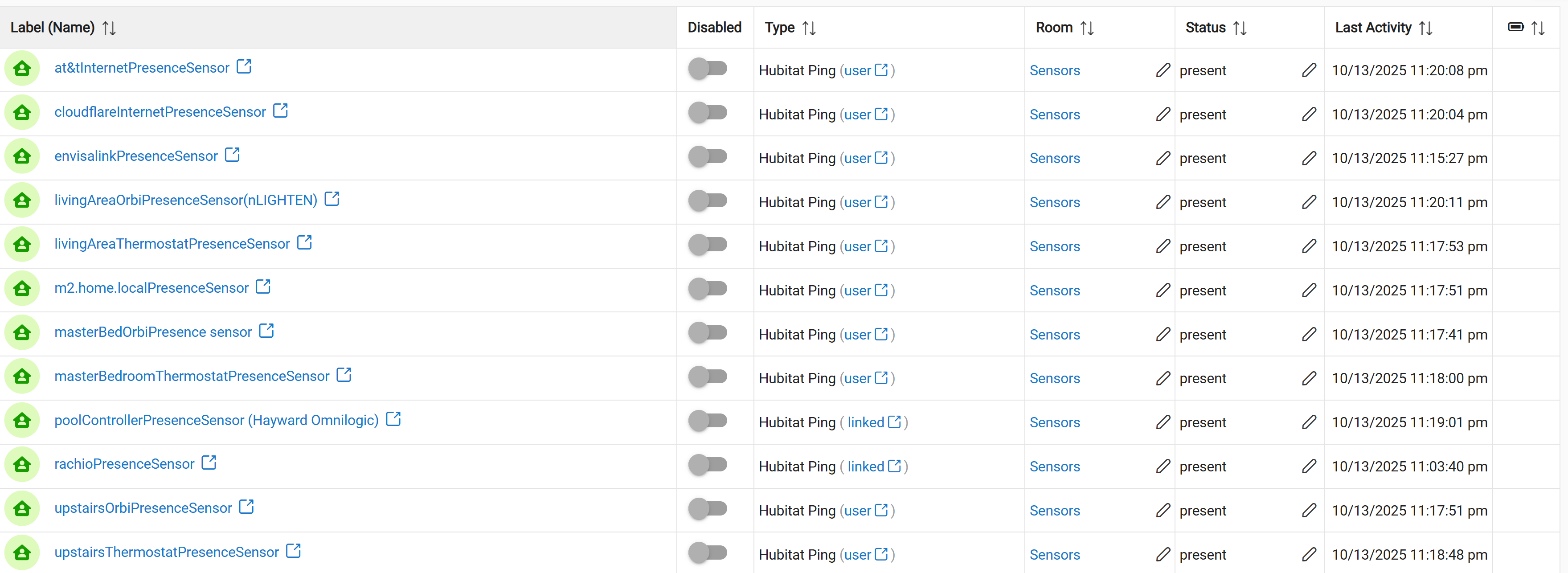Sort devices by Last Activity arrows
Screen dimensions: 1568x573
(x=1425, y=28)
